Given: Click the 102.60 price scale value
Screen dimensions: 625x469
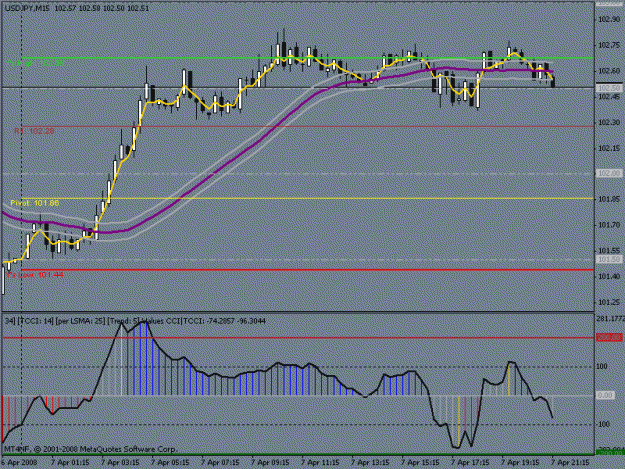Looking at the screenshot, I should (609, 71).
